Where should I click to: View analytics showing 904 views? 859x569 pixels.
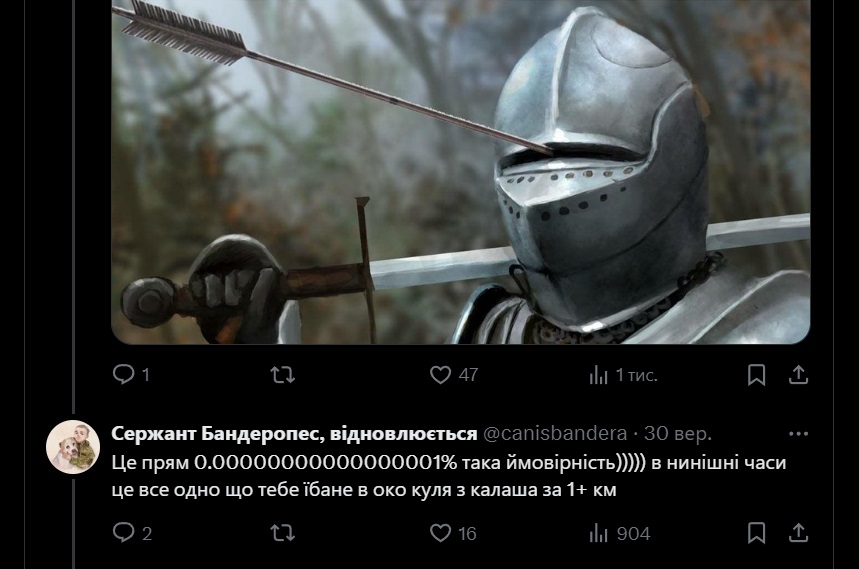[620, 533]
